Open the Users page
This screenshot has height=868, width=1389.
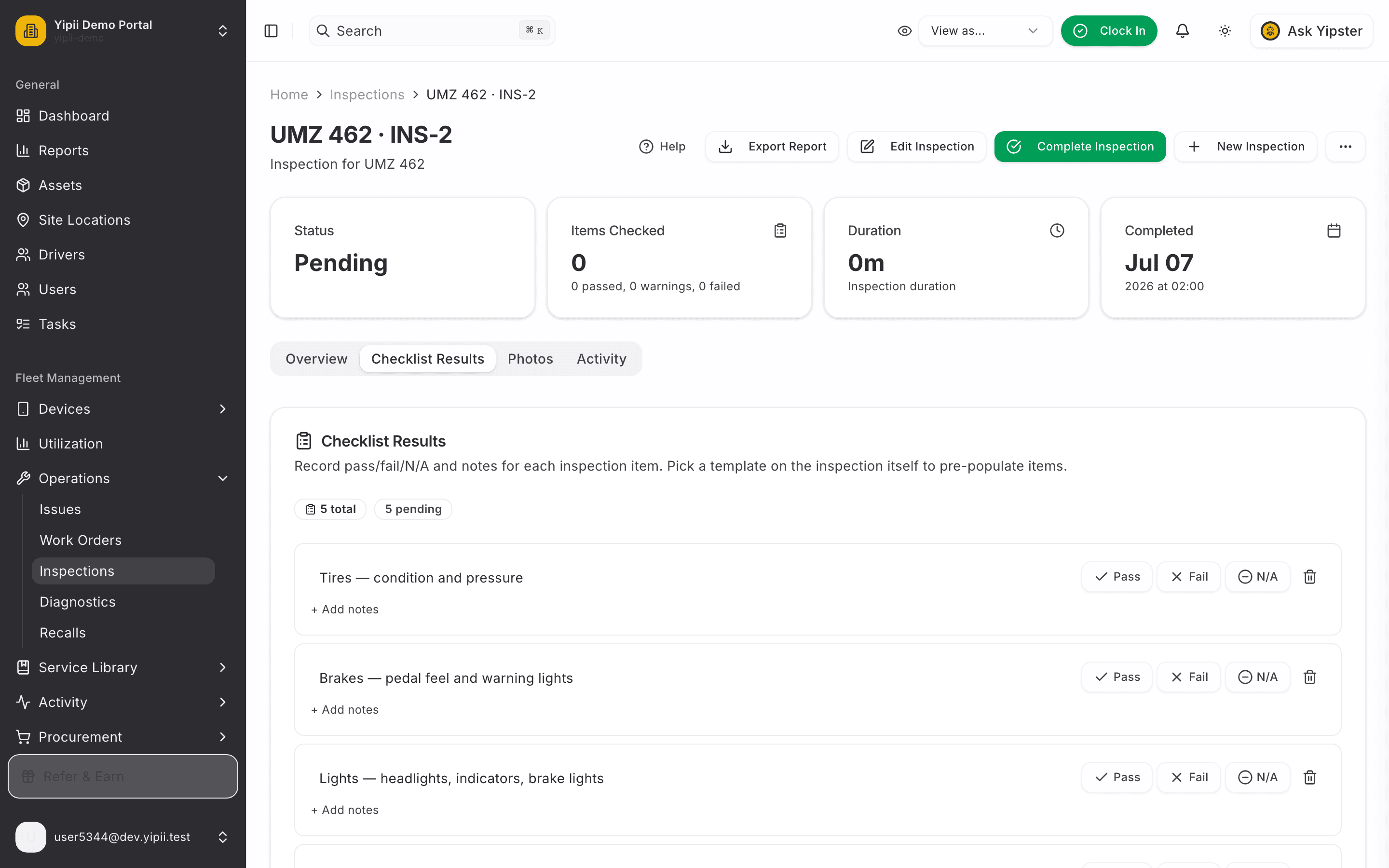[x=123, y=289]
